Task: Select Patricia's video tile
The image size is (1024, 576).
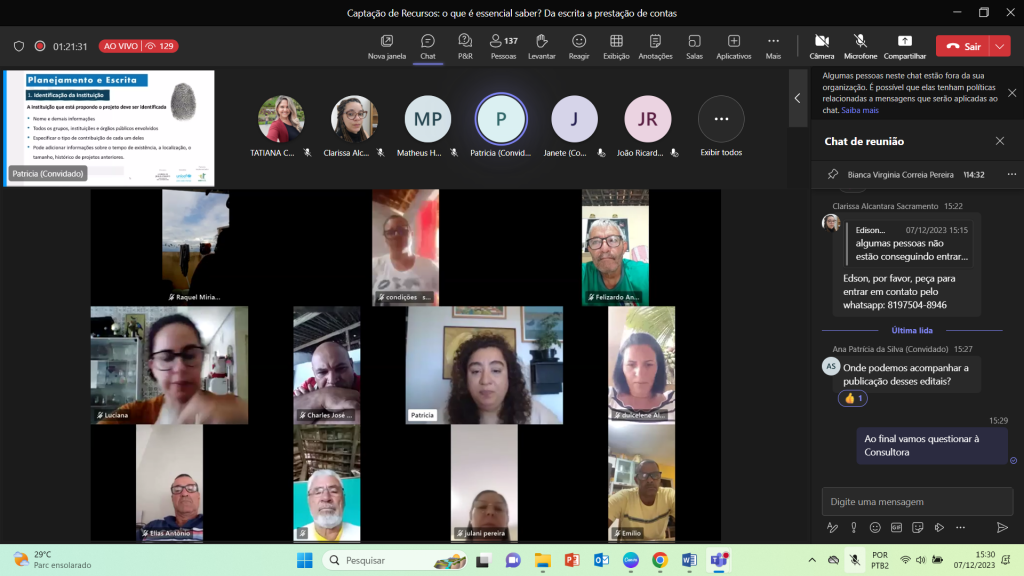Action: [484, 365]
